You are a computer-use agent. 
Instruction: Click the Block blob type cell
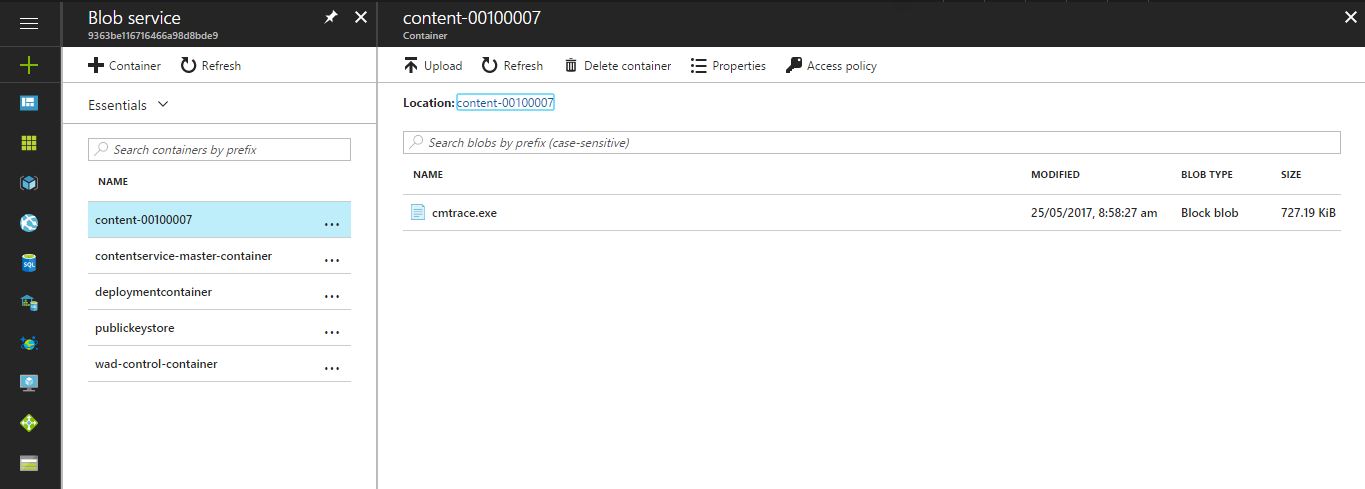1209,213
